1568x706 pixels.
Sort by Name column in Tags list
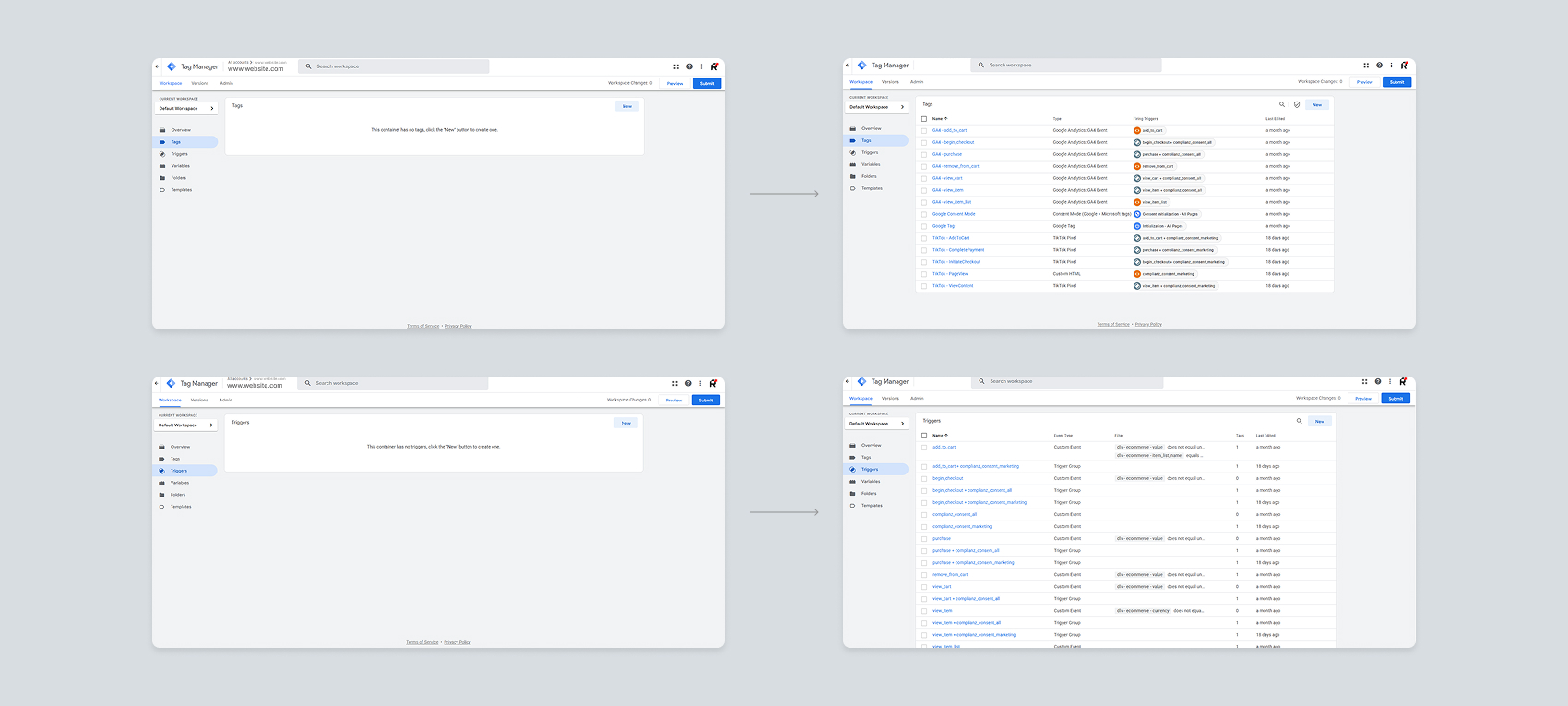click(x=939, y=118)
